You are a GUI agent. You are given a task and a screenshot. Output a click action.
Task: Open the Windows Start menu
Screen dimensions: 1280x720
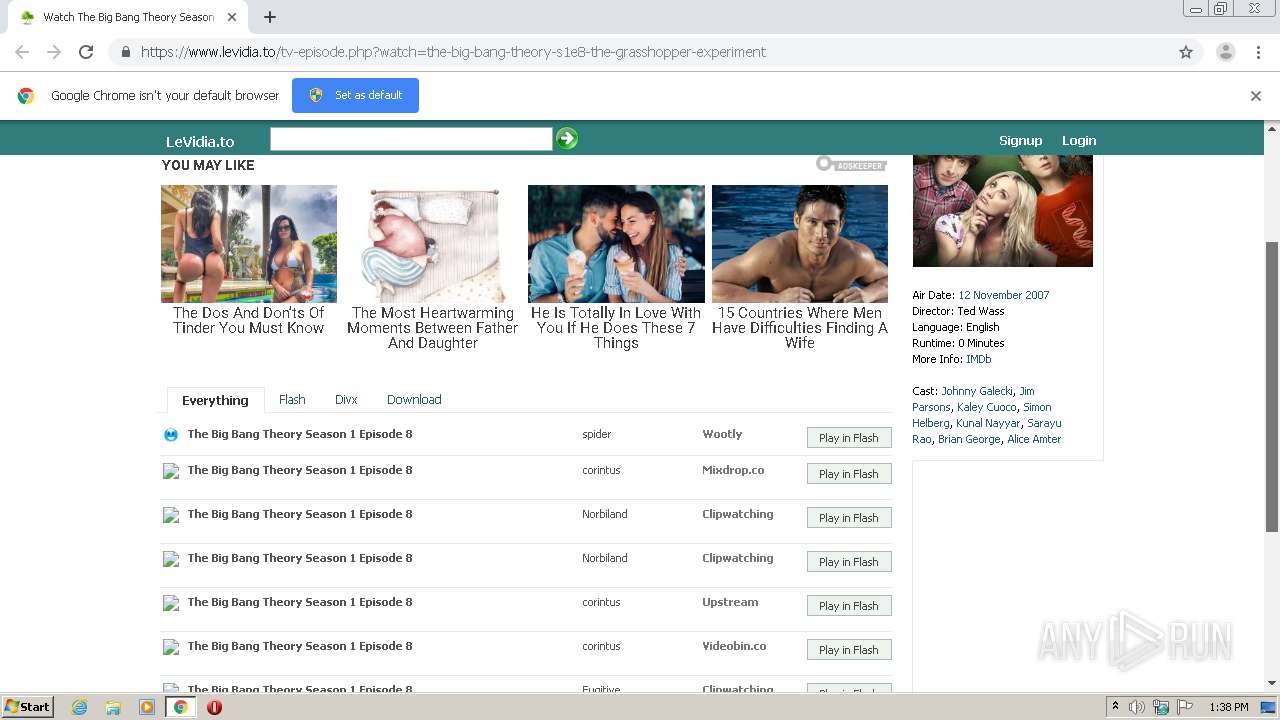tap(27, 706)
